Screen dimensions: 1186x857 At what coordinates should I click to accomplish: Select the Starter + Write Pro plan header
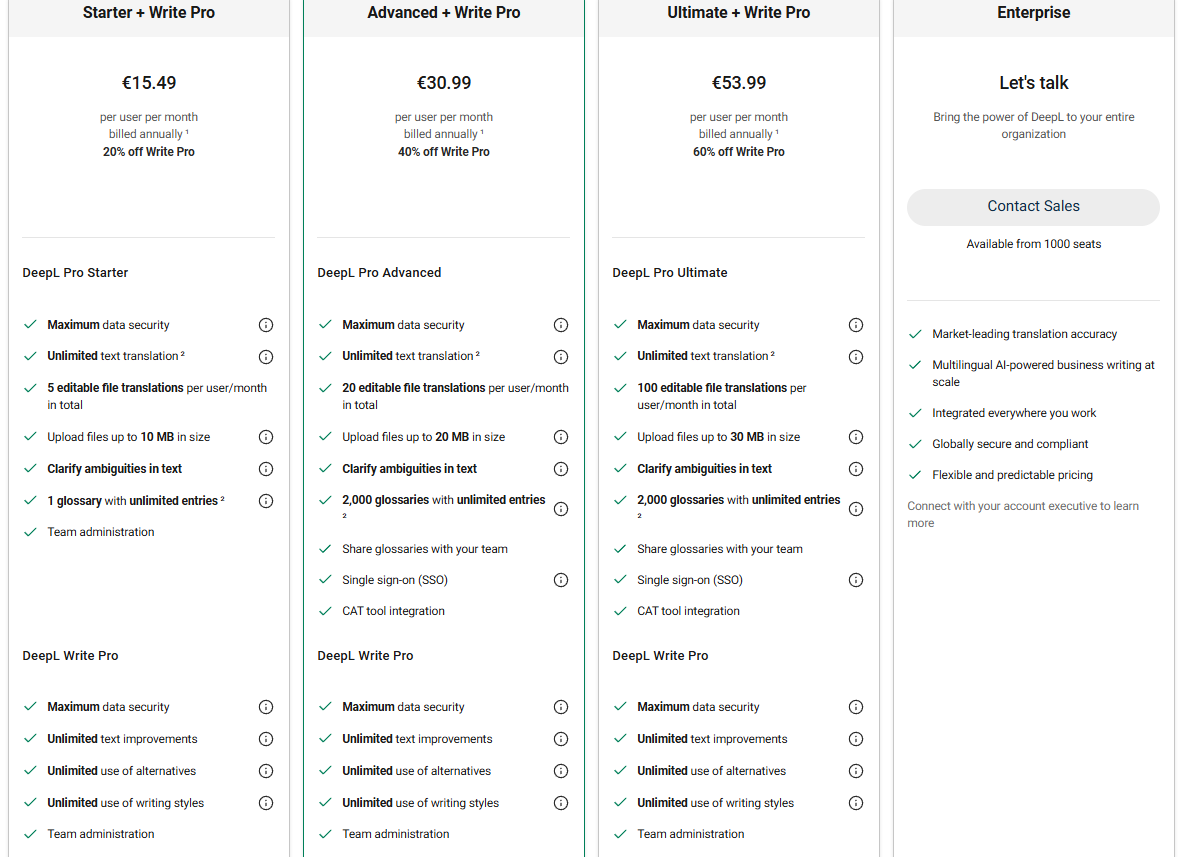(x=149, y=13)
